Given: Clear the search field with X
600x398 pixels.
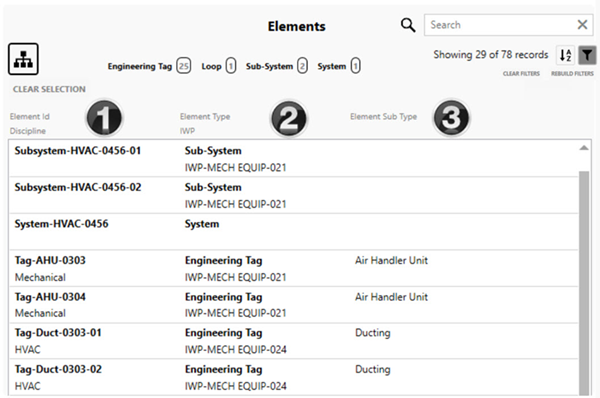Looking at the screenshot, I should [x=582, y=25].
